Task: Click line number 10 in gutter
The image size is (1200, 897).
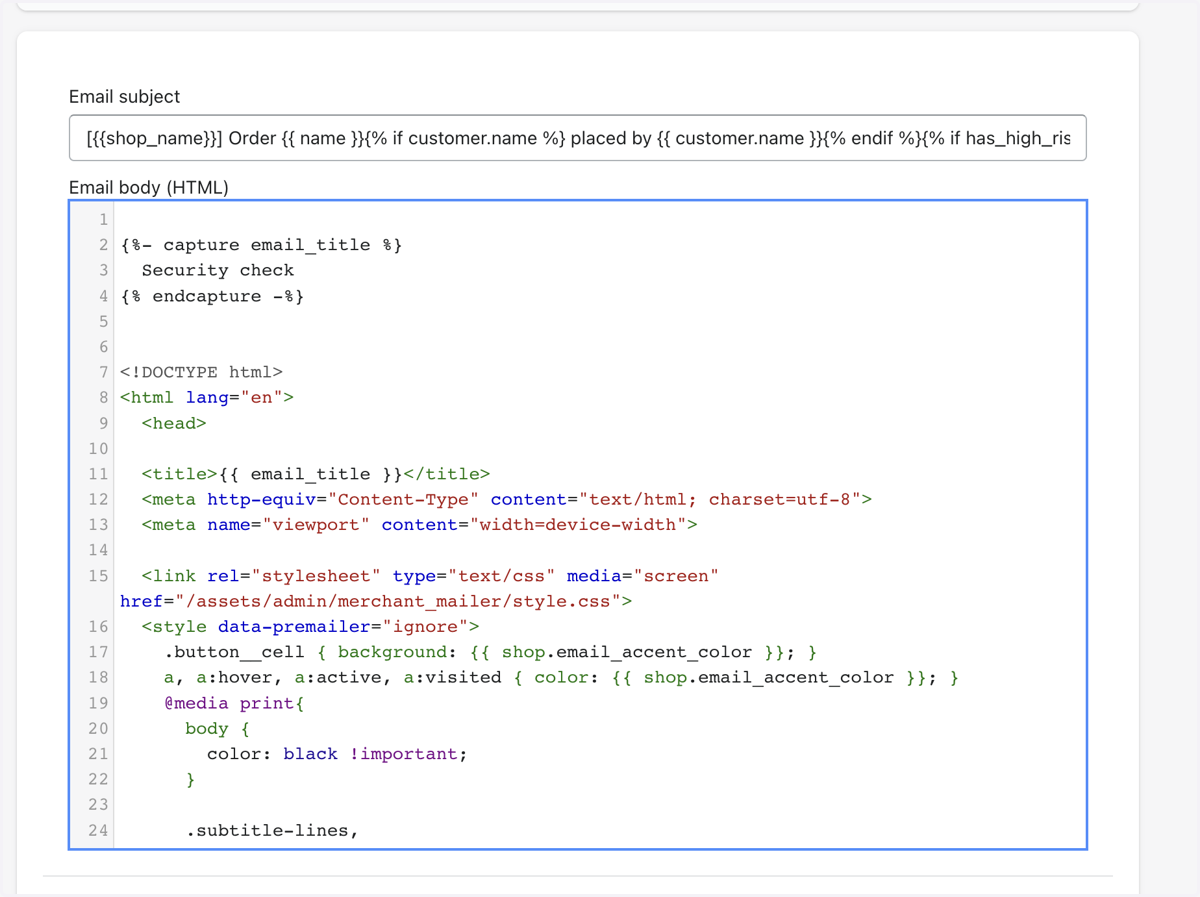Action: tap(98, 448)
